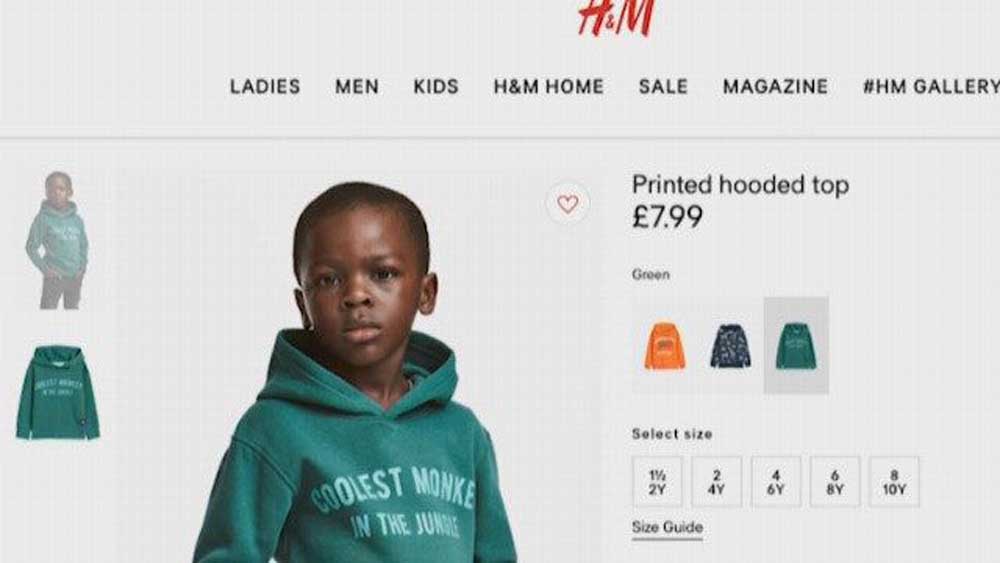Choose size 1½-2Y
1000x563 pixels.
coord(658,482)
